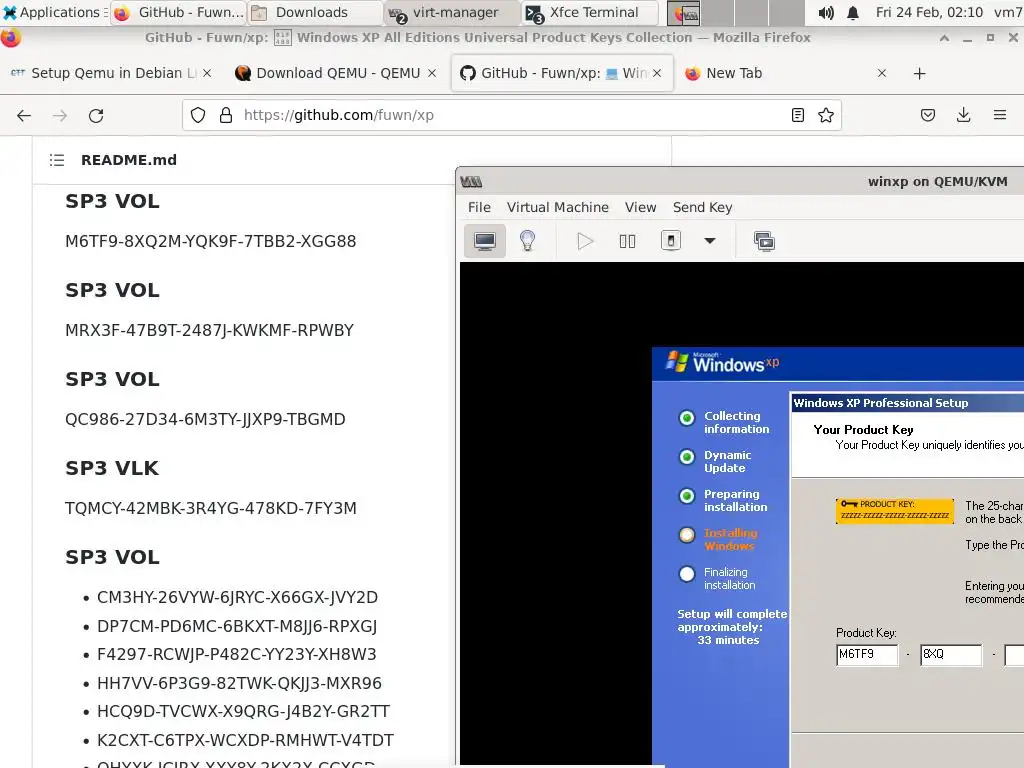The image size is (1024, 768).
Task: Open tracking protection shield icon
Action: pos(198,116)
